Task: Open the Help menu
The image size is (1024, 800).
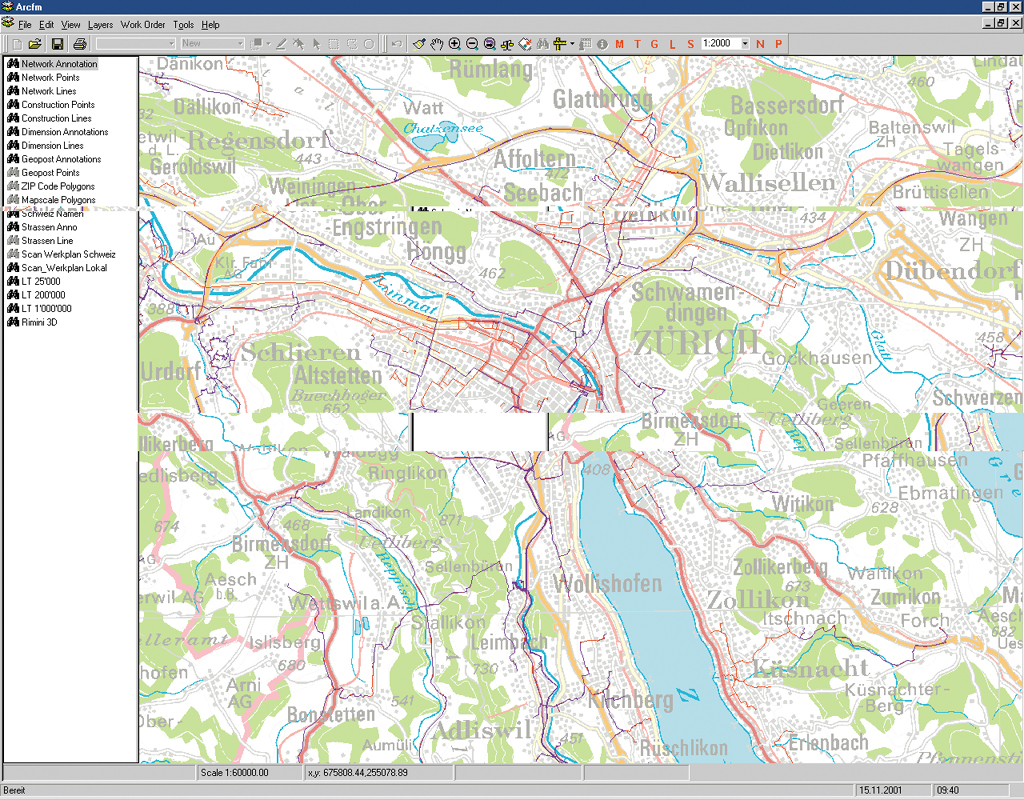Action: (210, 25)
